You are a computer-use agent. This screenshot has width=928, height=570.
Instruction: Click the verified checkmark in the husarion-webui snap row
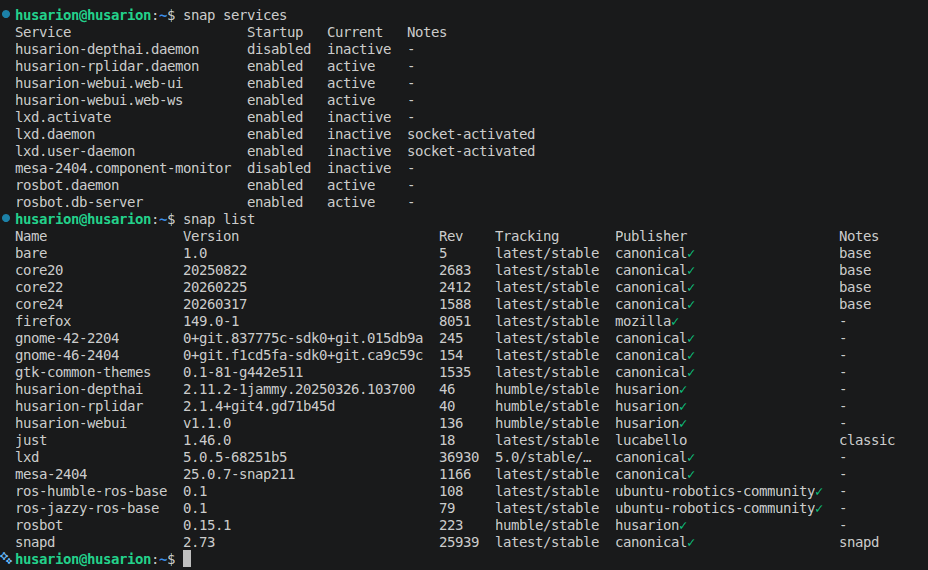(683, 424)
